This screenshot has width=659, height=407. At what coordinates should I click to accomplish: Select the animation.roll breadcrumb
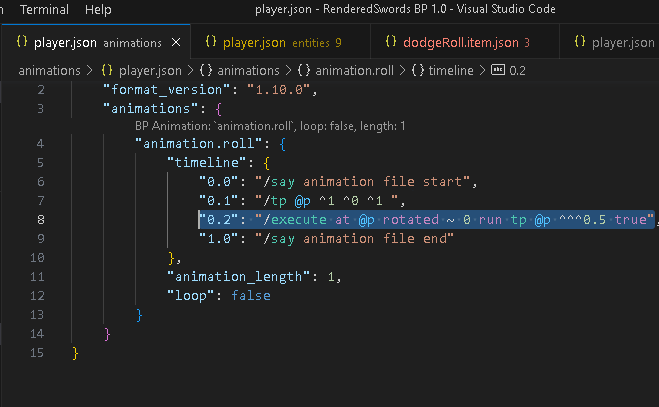click(x=354, y=71)
